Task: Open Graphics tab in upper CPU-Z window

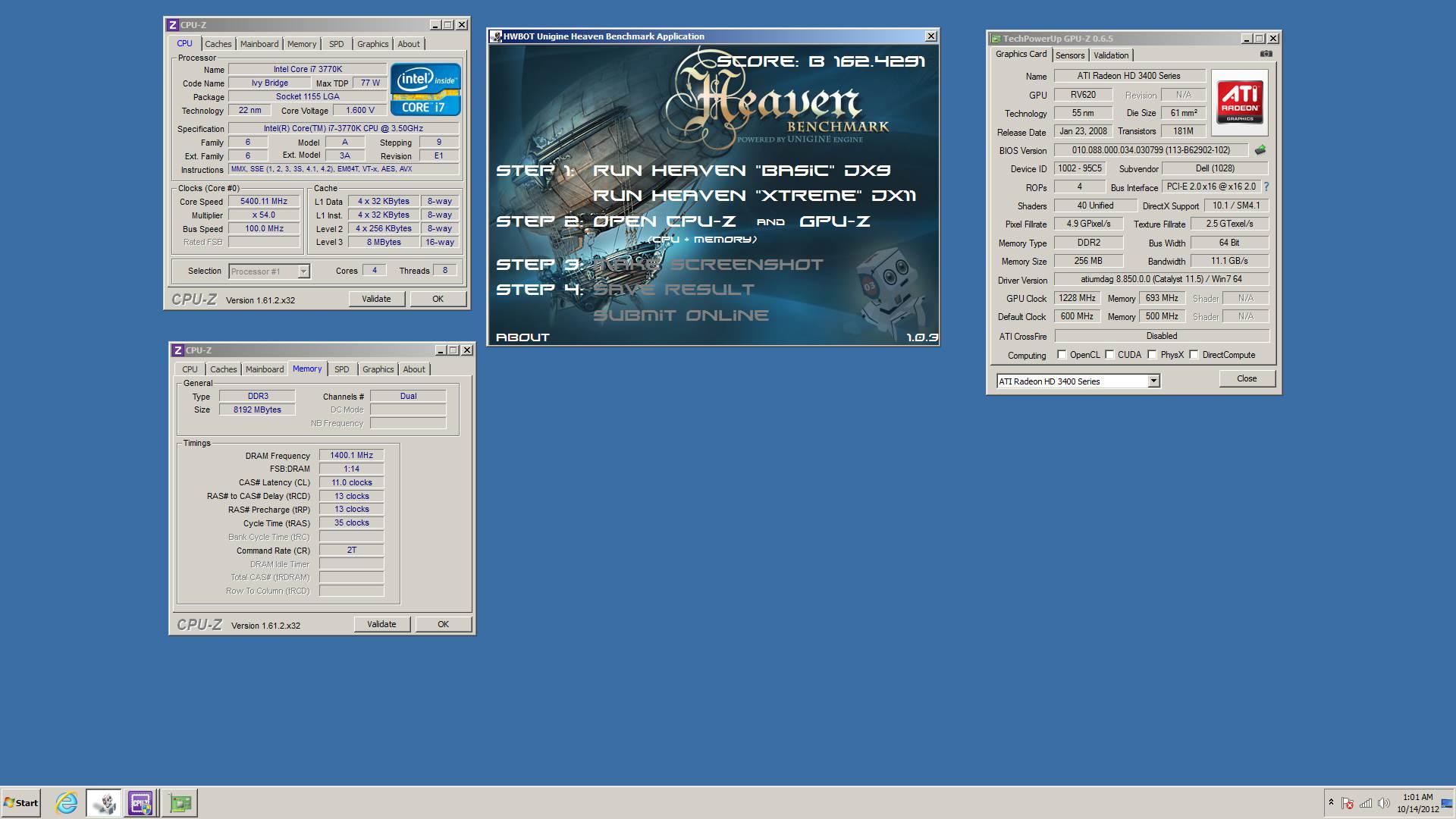Action: click(373, 44)
